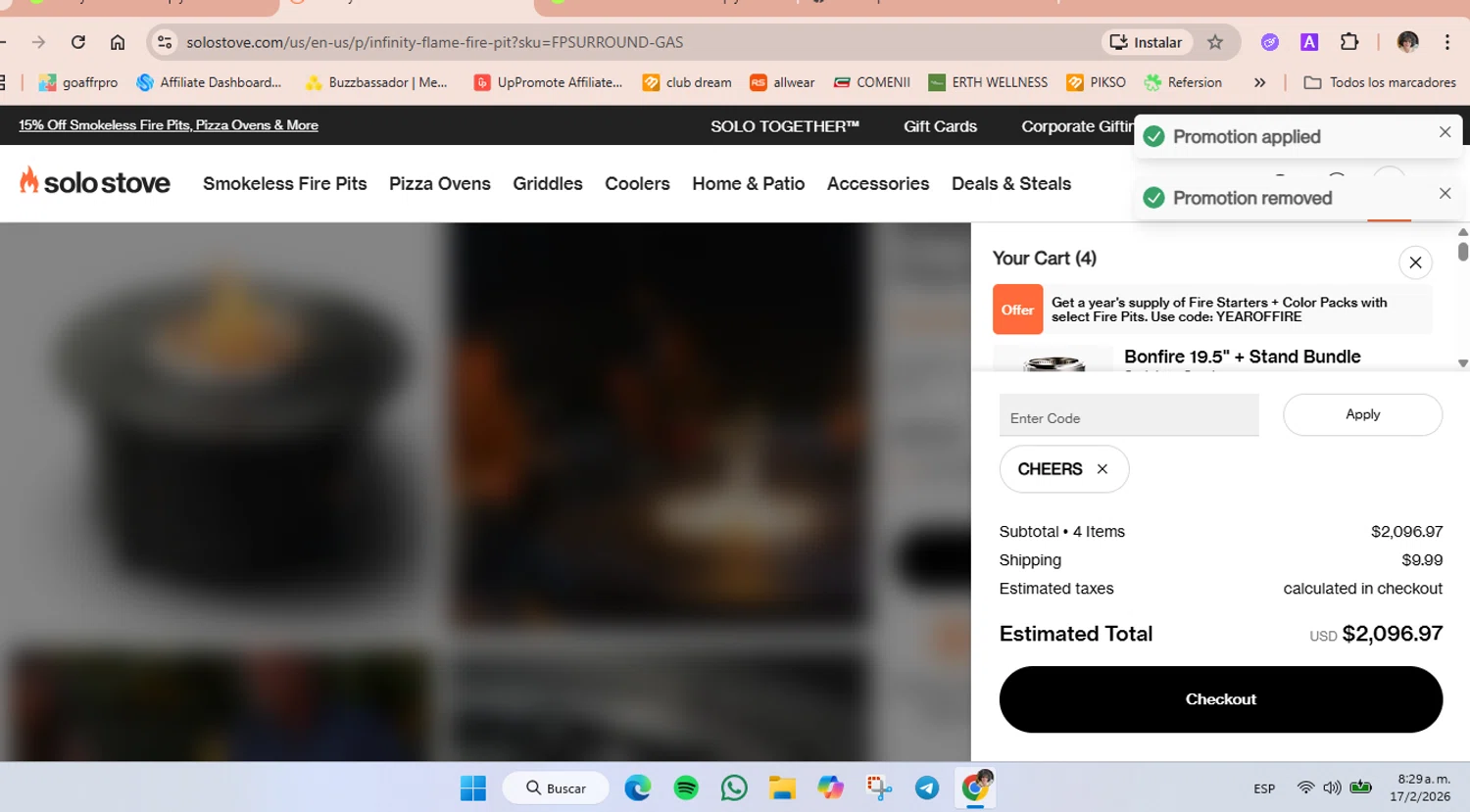Open the Home & Patio menu

749,183
